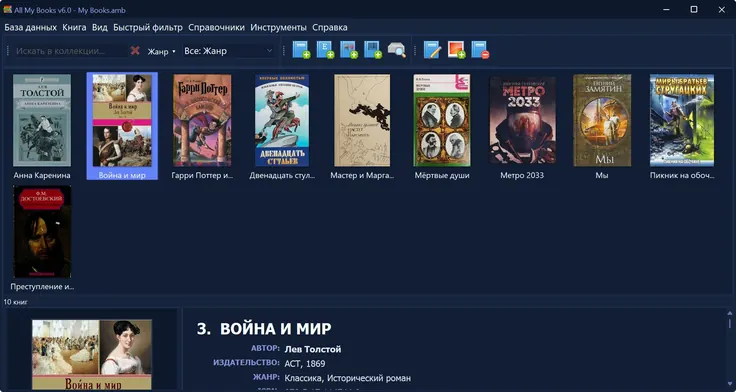Click the 'Метро 2033' title label

click(522, 176)
